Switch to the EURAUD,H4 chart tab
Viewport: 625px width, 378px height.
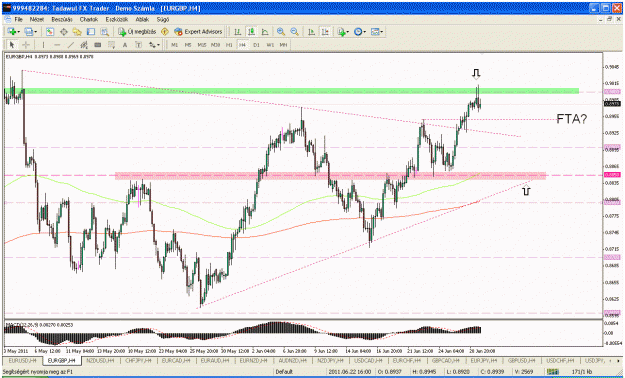point(214,360)
